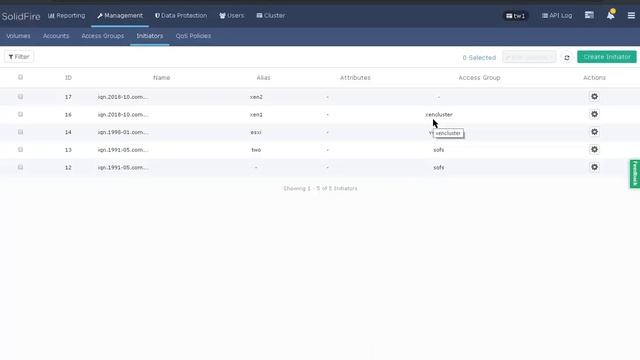The width and height of the screenshot is (640, 360).
Task: Open the Management menu
Action: click(120, 16)
